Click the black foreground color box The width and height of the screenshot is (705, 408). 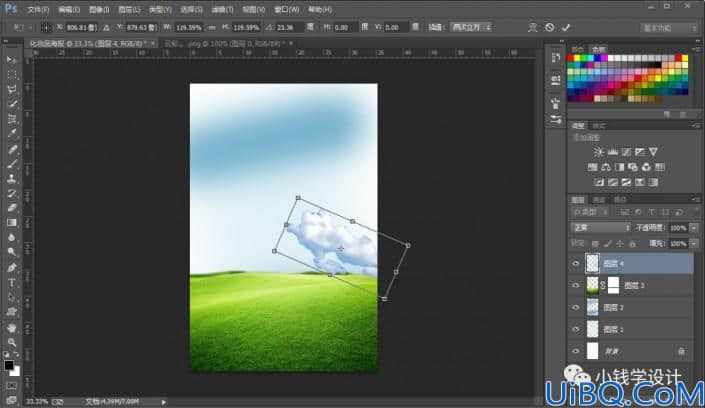(9, 366)
